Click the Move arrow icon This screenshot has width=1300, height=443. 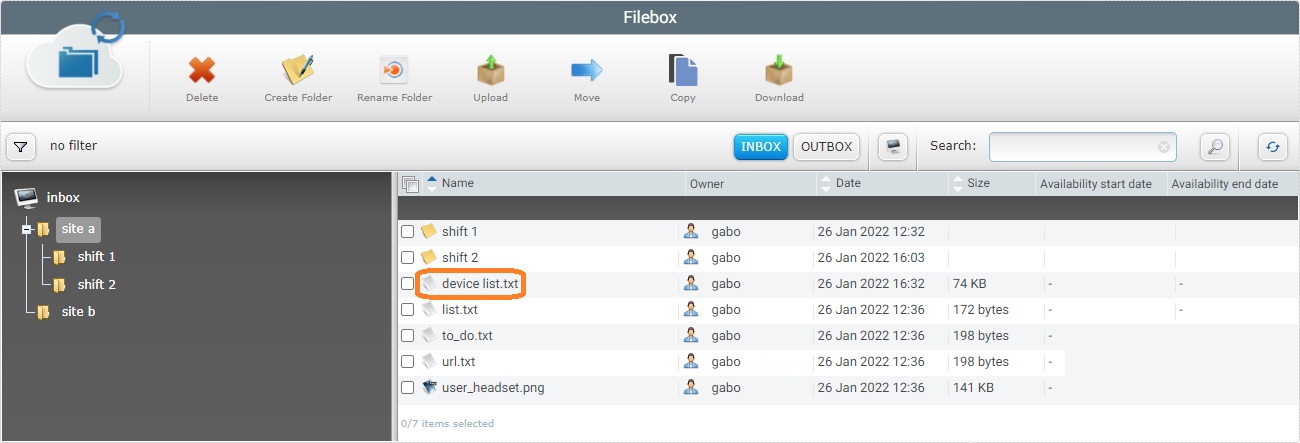point(587,70)
